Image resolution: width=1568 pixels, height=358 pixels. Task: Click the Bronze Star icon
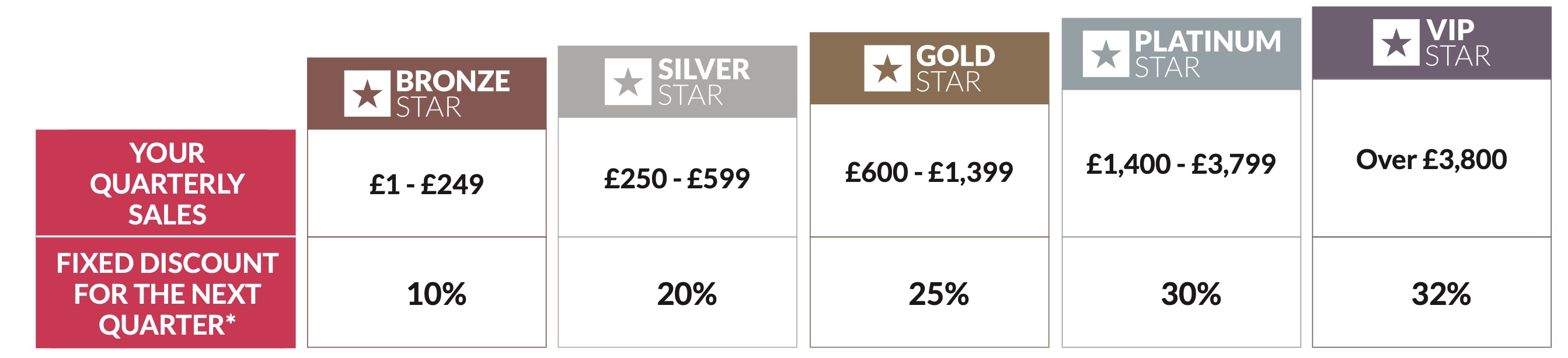[x=367, y=94]
